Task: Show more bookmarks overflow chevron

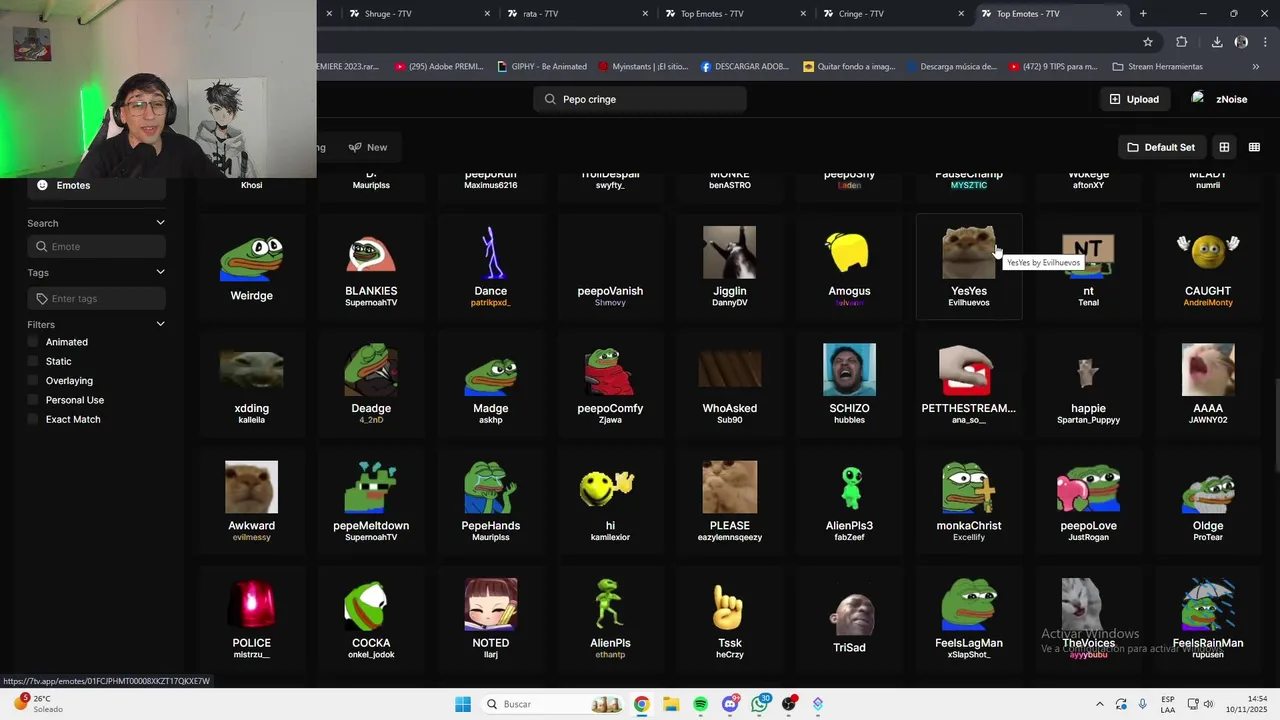Action: [1255, 67]
